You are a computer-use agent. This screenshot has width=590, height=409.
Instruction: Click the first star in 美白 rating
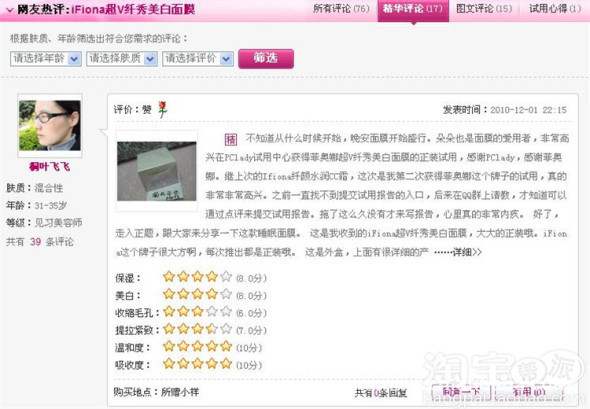tap(169, 294)
